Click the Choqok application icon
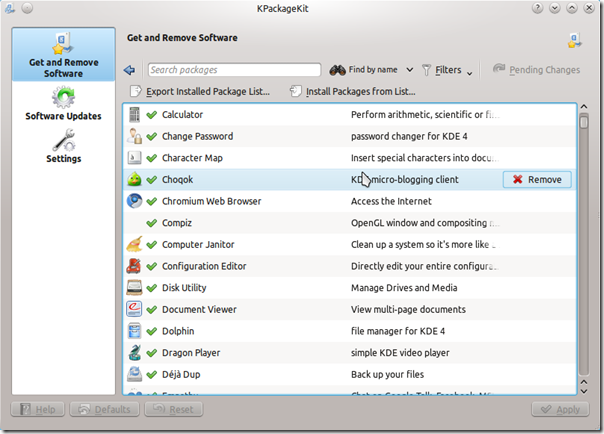604x434 pixels. [135, 180]
